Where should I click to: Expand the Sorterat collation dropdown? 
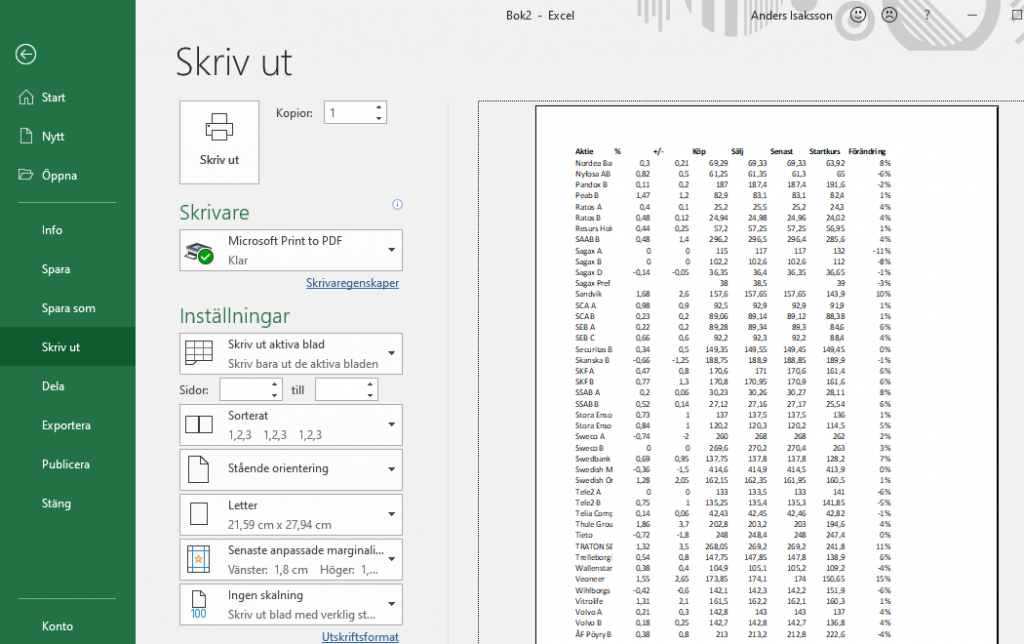[x=392, y=425]
